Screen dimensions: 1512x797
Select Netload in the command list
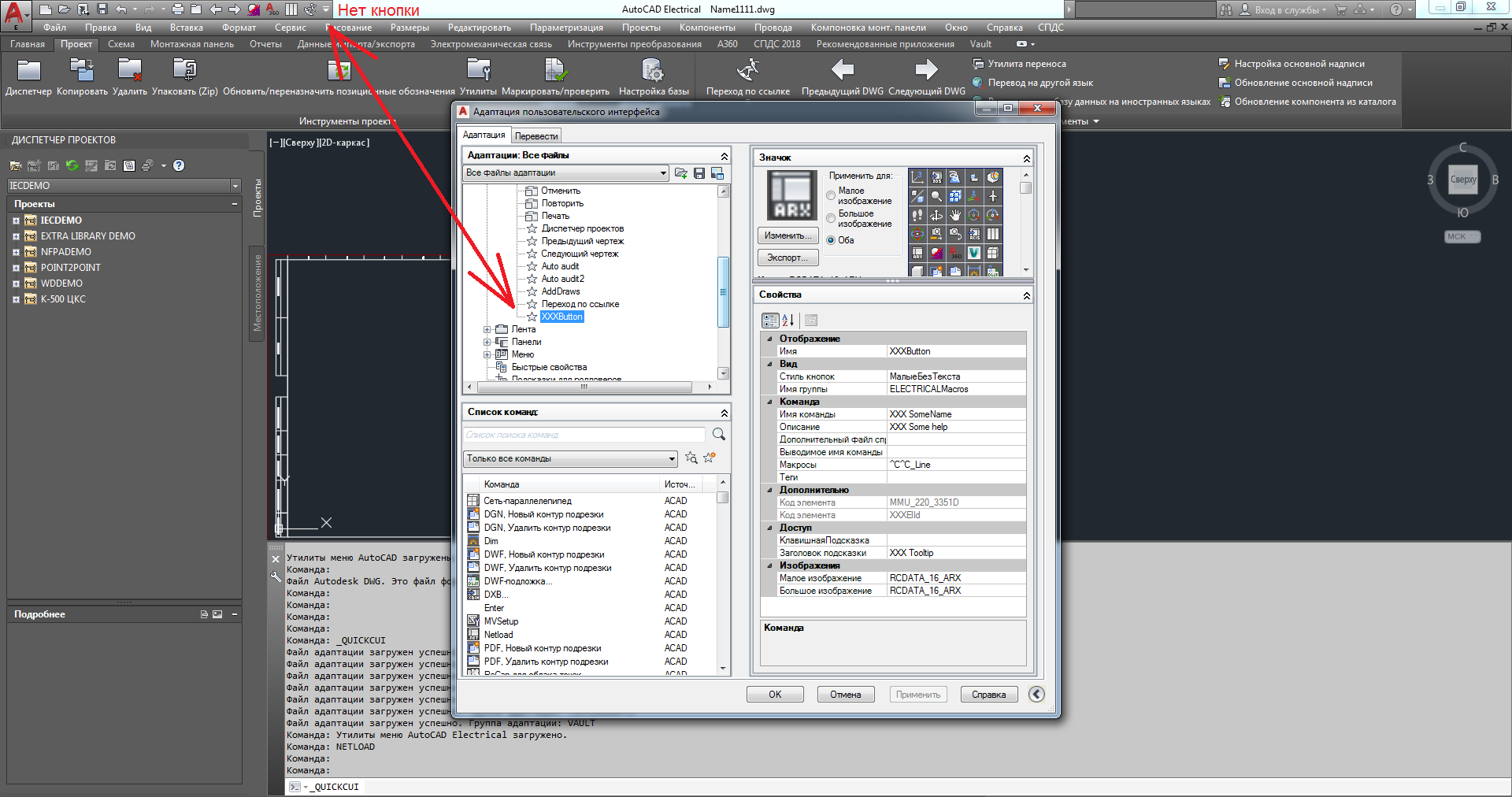[x=498, y=635]
